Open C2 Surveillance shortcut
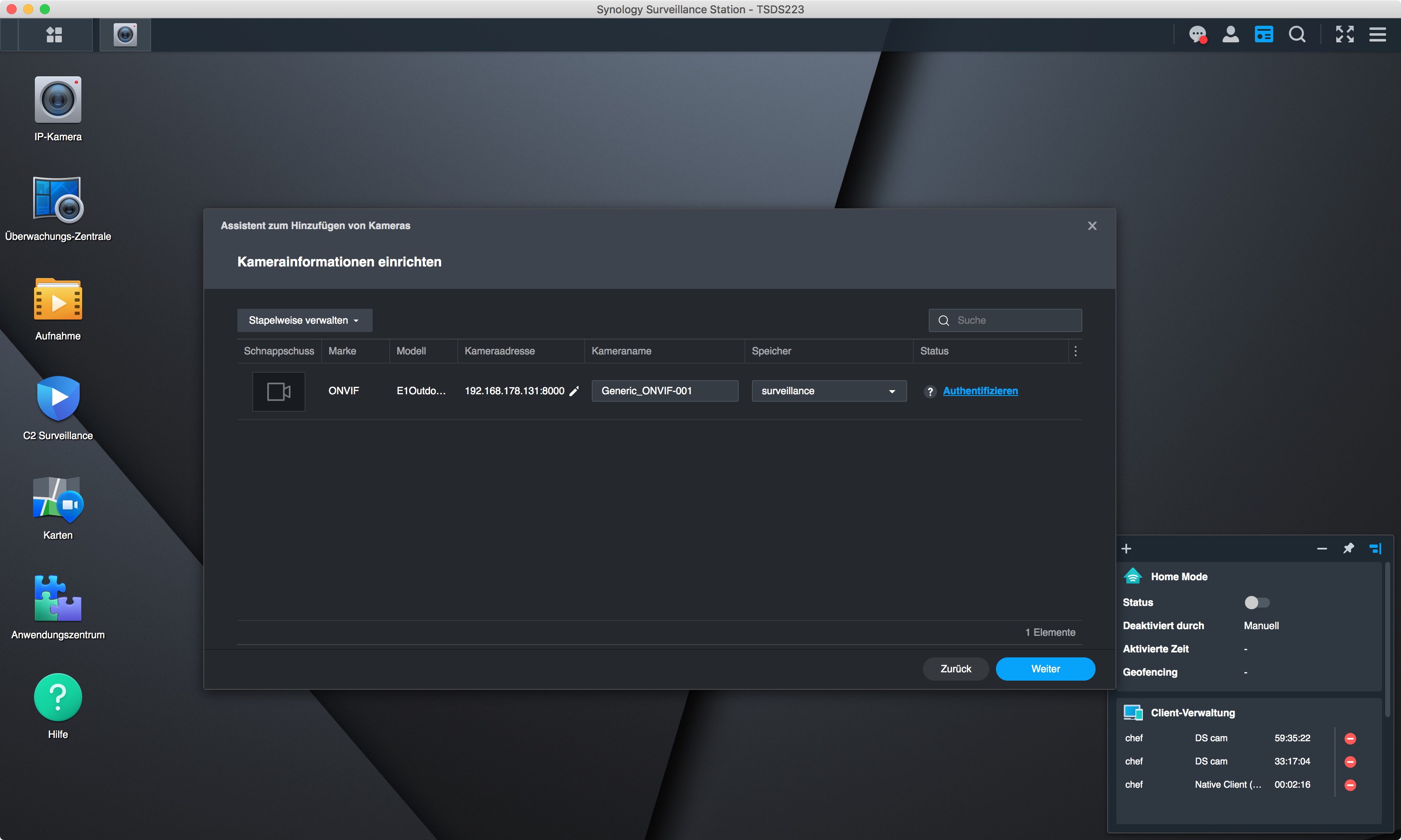 [x=58, y=398]
